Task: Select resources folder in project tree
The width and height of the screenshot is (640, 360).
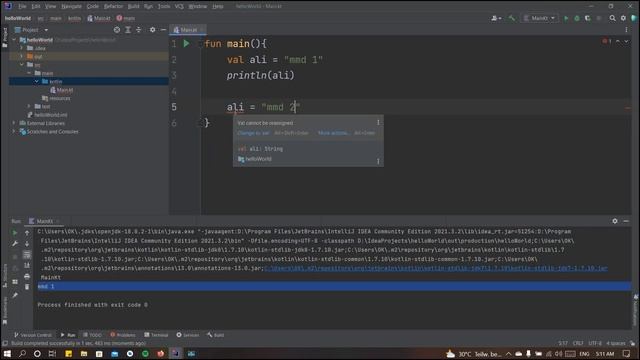Action: pyautogui.click(x=56, y=98)
